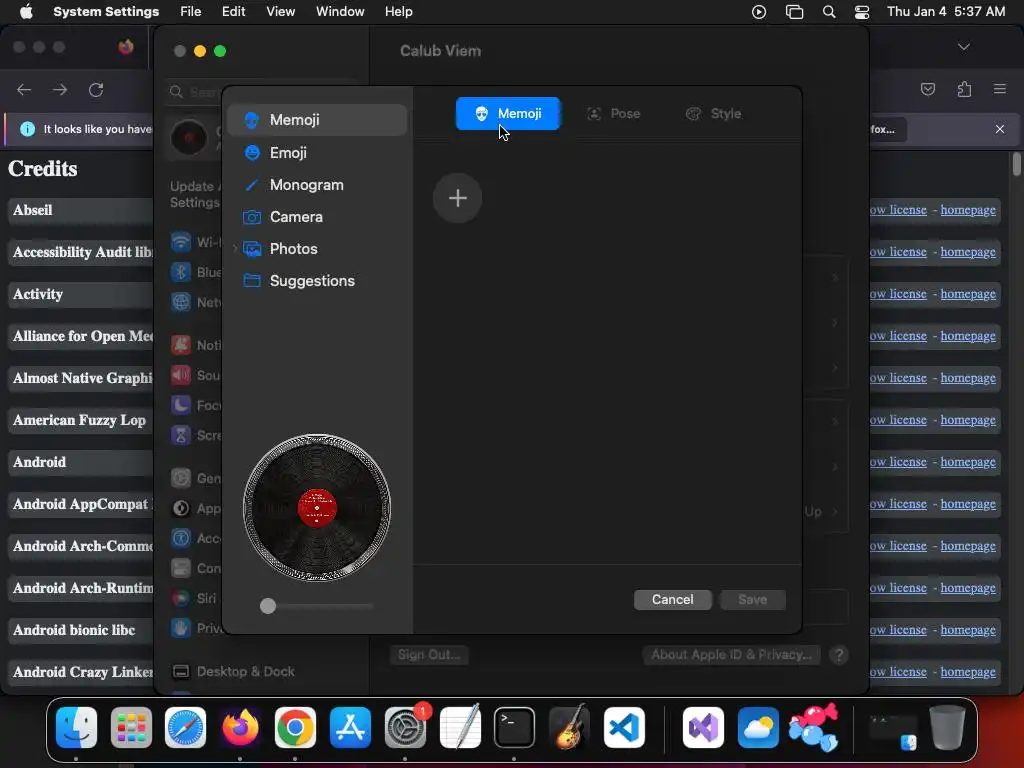Switch to Firefox in the Dock
Image resolution: width=1024 pixels, height=768 pixels.
tap(240, 727)
